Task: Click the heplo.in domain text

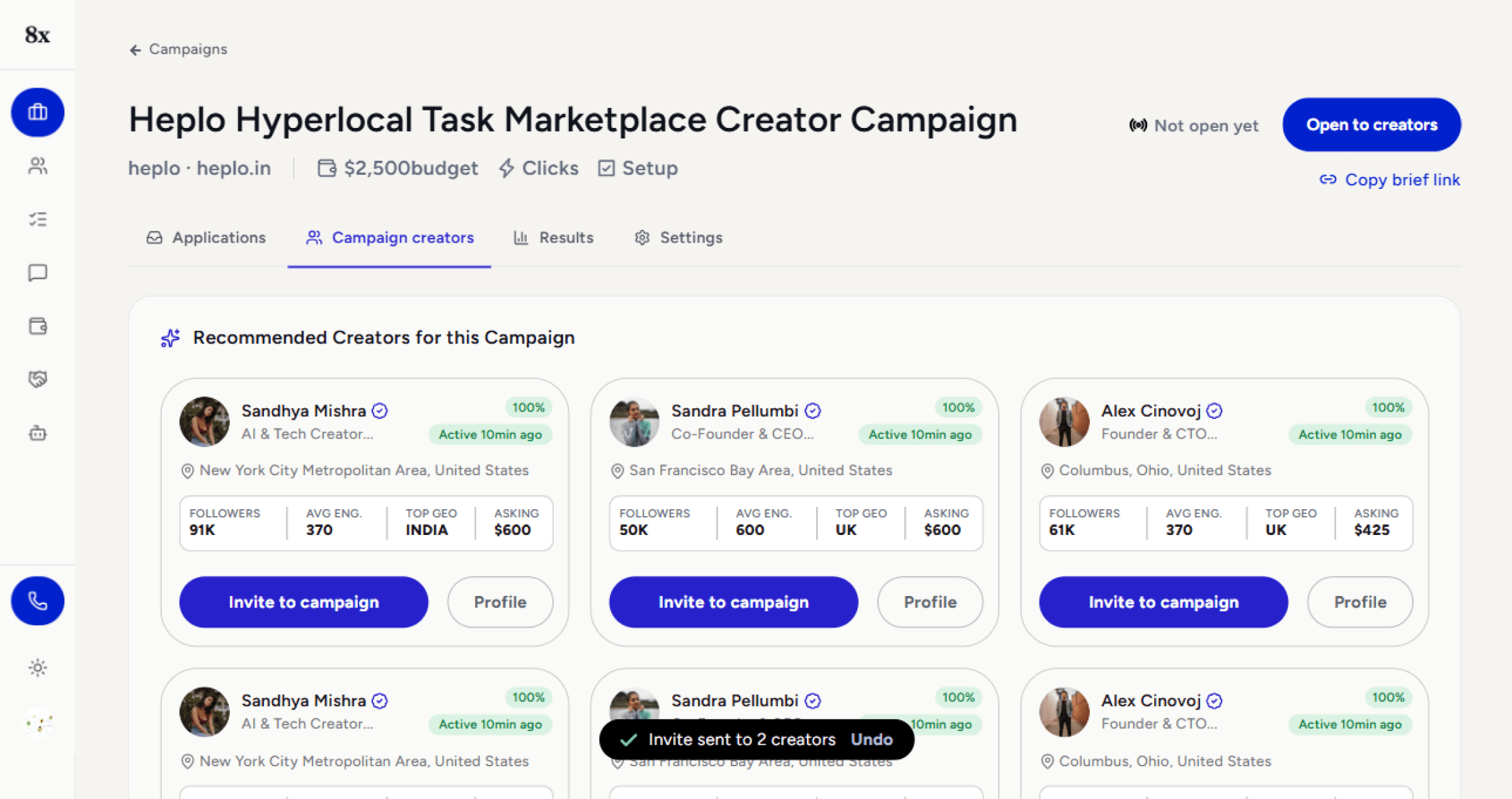Action: pos(234,168)
